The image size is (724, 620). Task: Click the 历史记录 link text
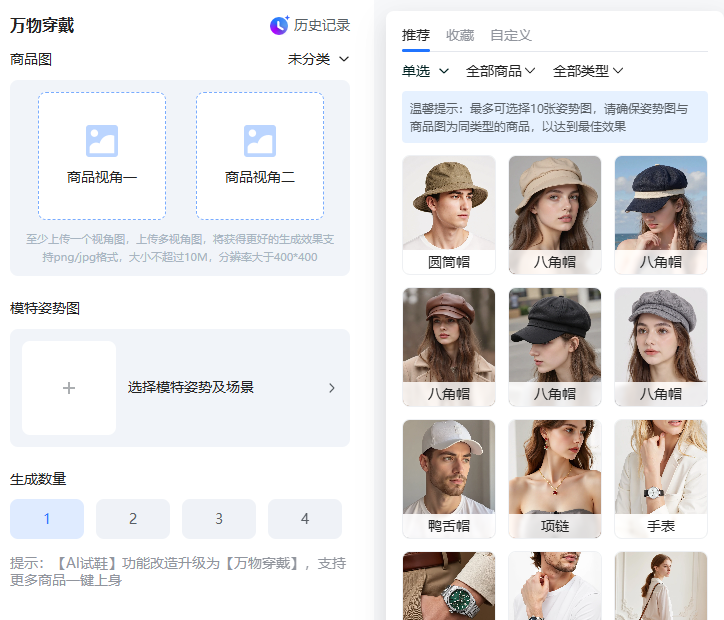(x=321, y=25)
